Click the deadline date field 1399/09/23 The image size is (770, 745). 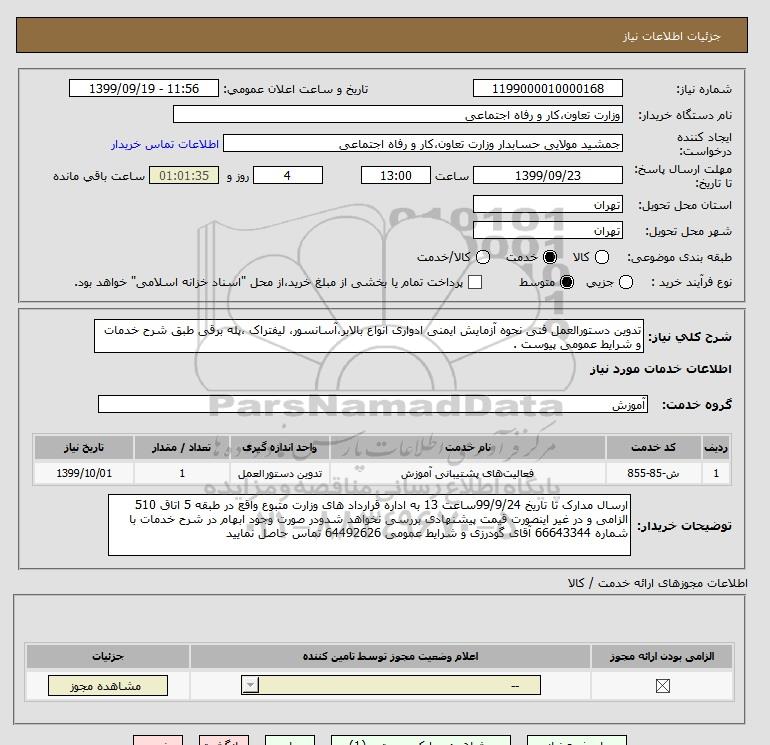548,175
